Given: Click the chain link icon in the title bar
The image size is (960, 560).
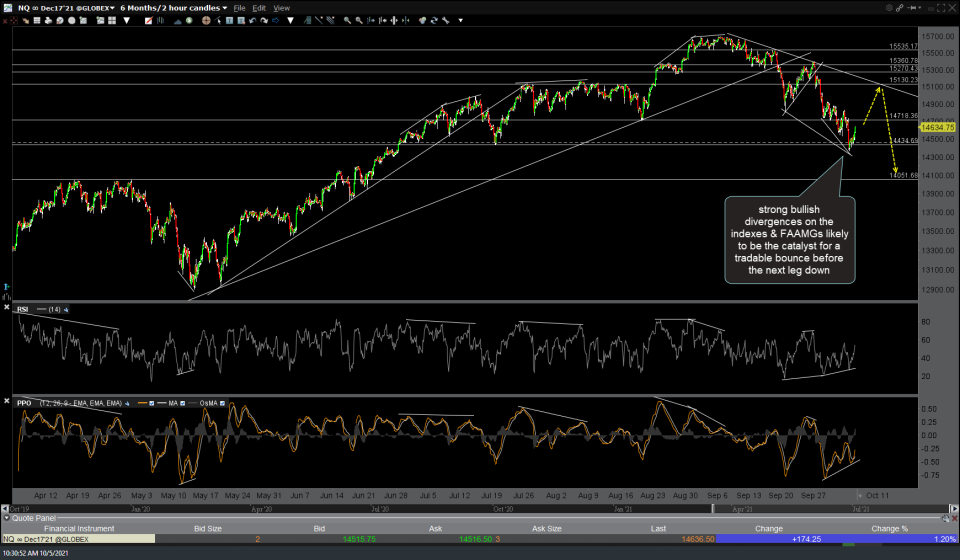Looking at the screenshot, I should (899, 7).
